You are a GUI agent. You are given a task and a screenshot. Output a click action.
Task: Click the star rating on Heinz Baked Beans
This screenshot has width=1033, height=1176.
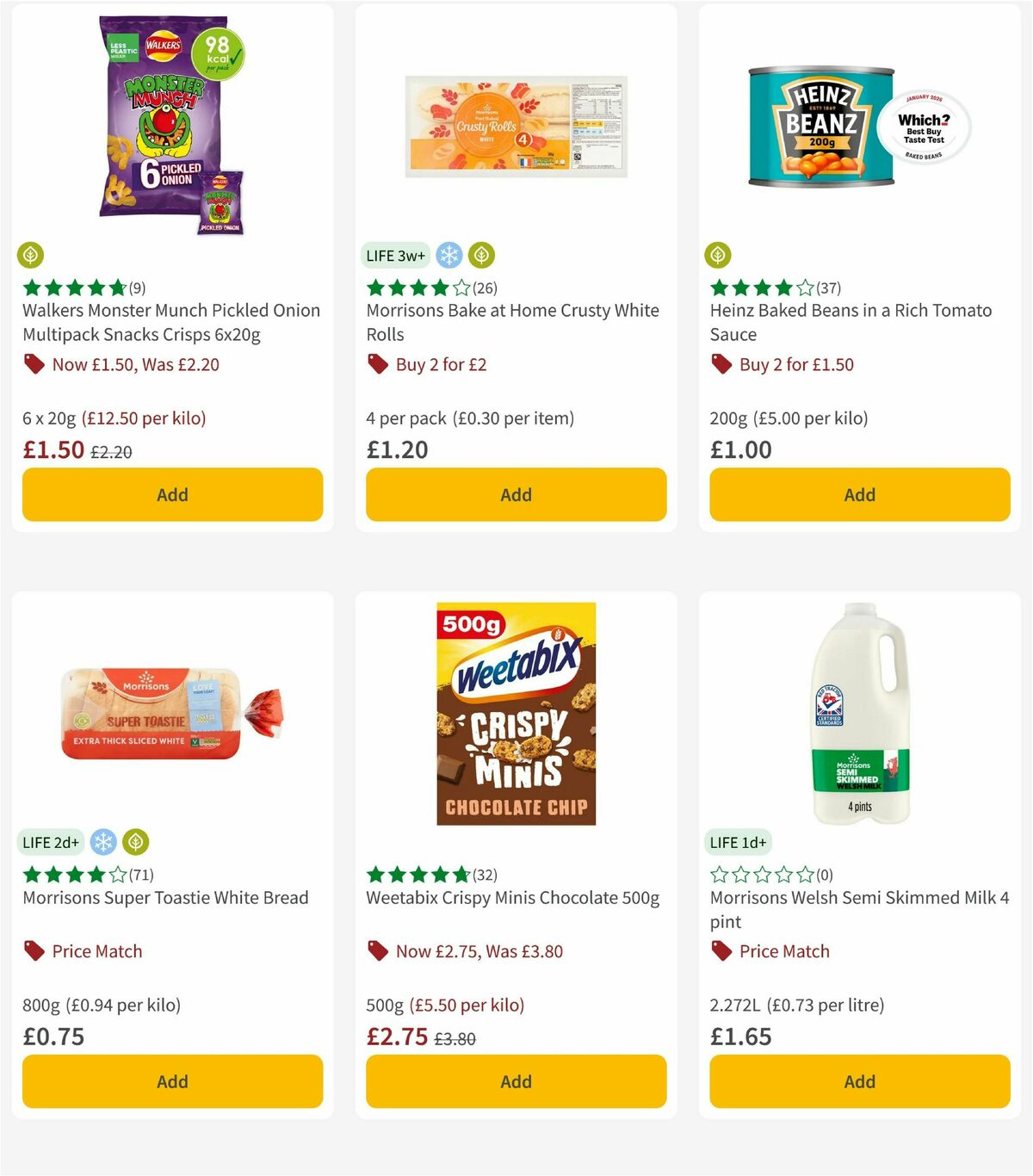point(756,288)
